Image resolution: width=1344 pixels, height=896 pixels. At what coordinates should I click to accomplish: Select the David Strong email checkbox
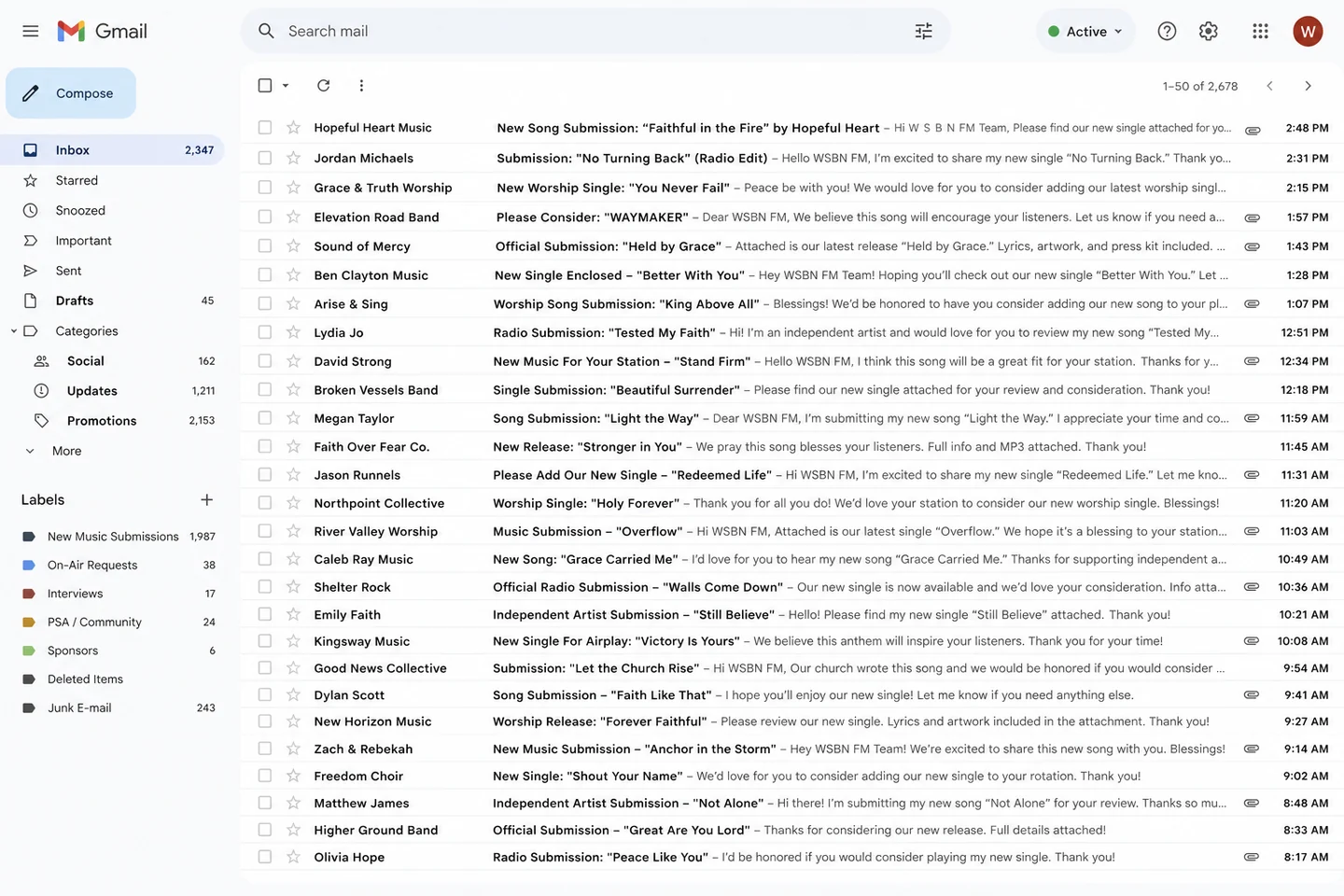tap(265, 361)
